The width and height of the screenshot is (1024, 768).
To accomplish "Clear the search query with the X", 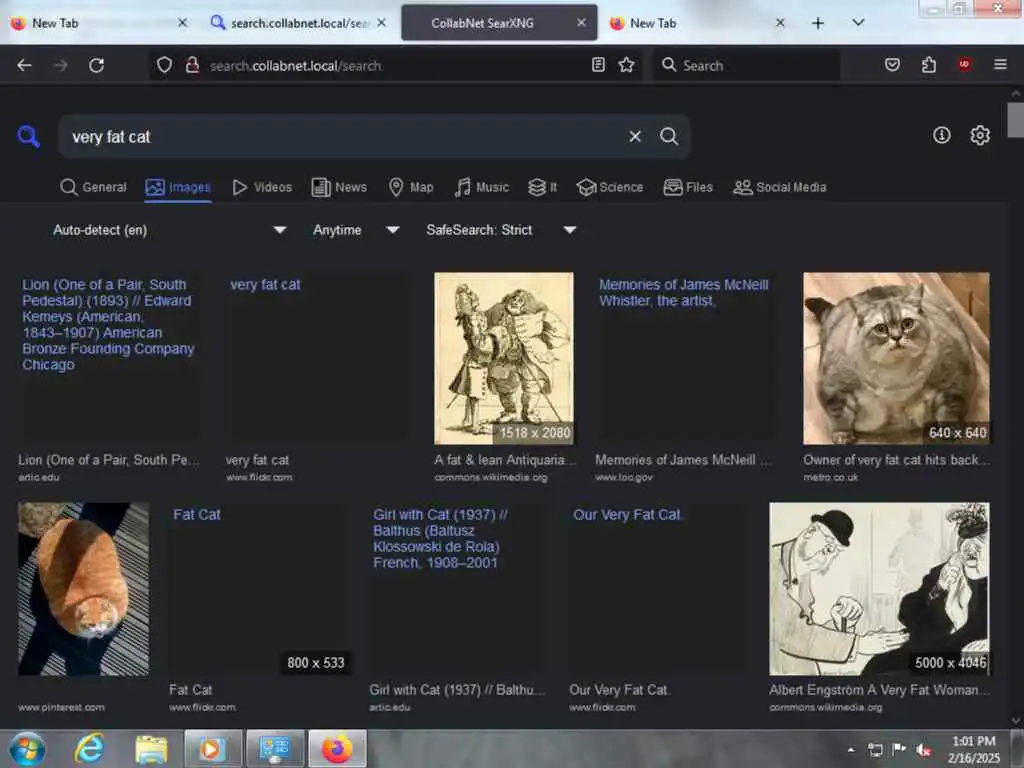I will coord(635,136).
